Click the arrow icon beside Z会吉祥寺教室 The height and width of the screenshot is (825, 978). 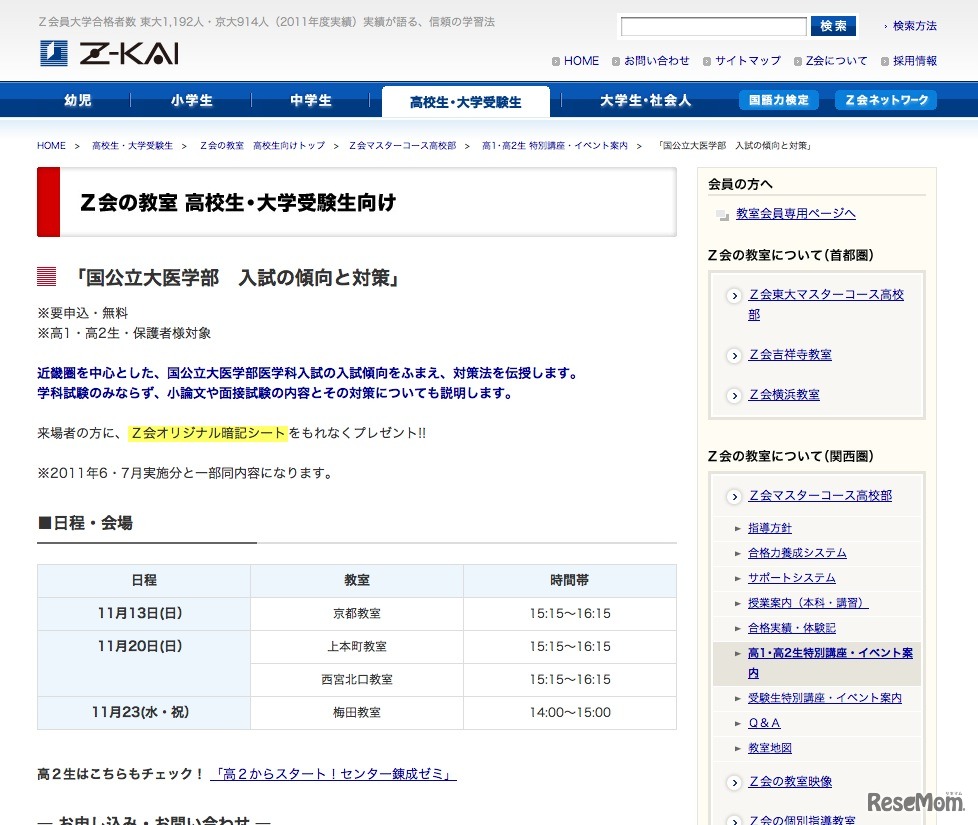[733, 355]
